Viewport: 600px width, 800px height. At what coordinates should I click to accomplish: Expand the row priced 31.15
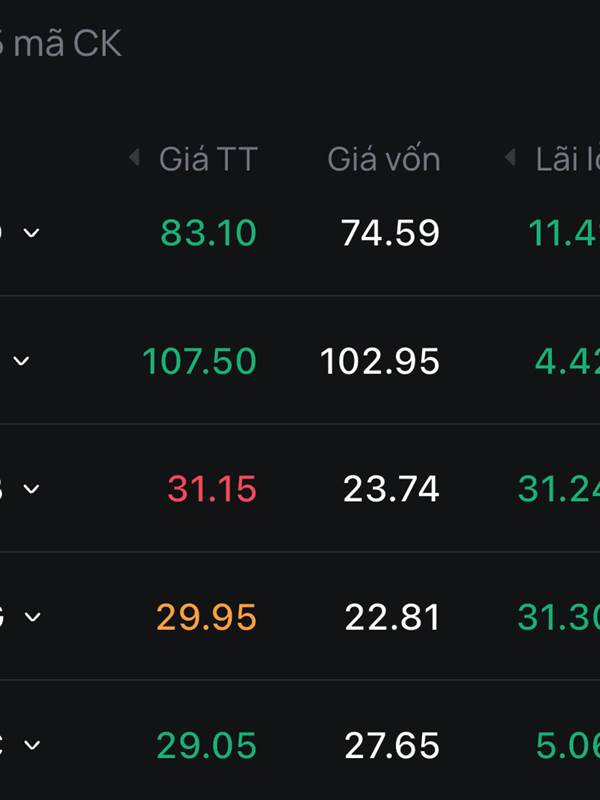tap(31, 489)
